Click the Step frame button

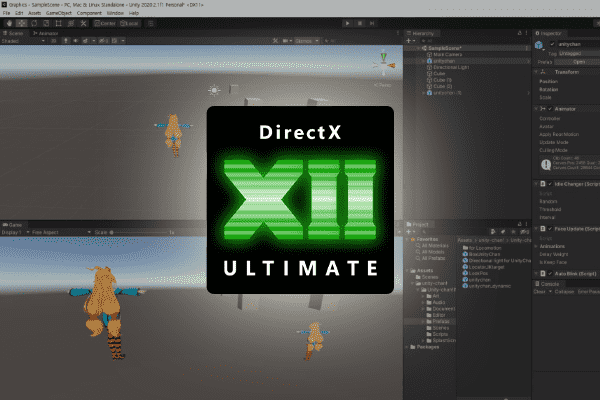point(372,23)
